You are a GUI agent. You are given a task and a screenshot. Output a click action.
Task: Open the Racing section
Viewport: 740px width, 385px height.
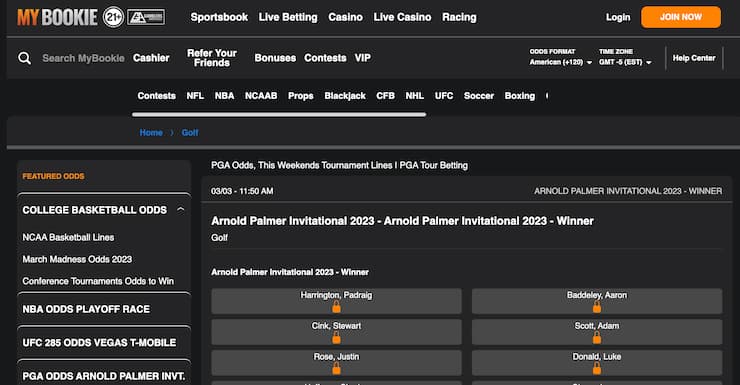(459, 17)
